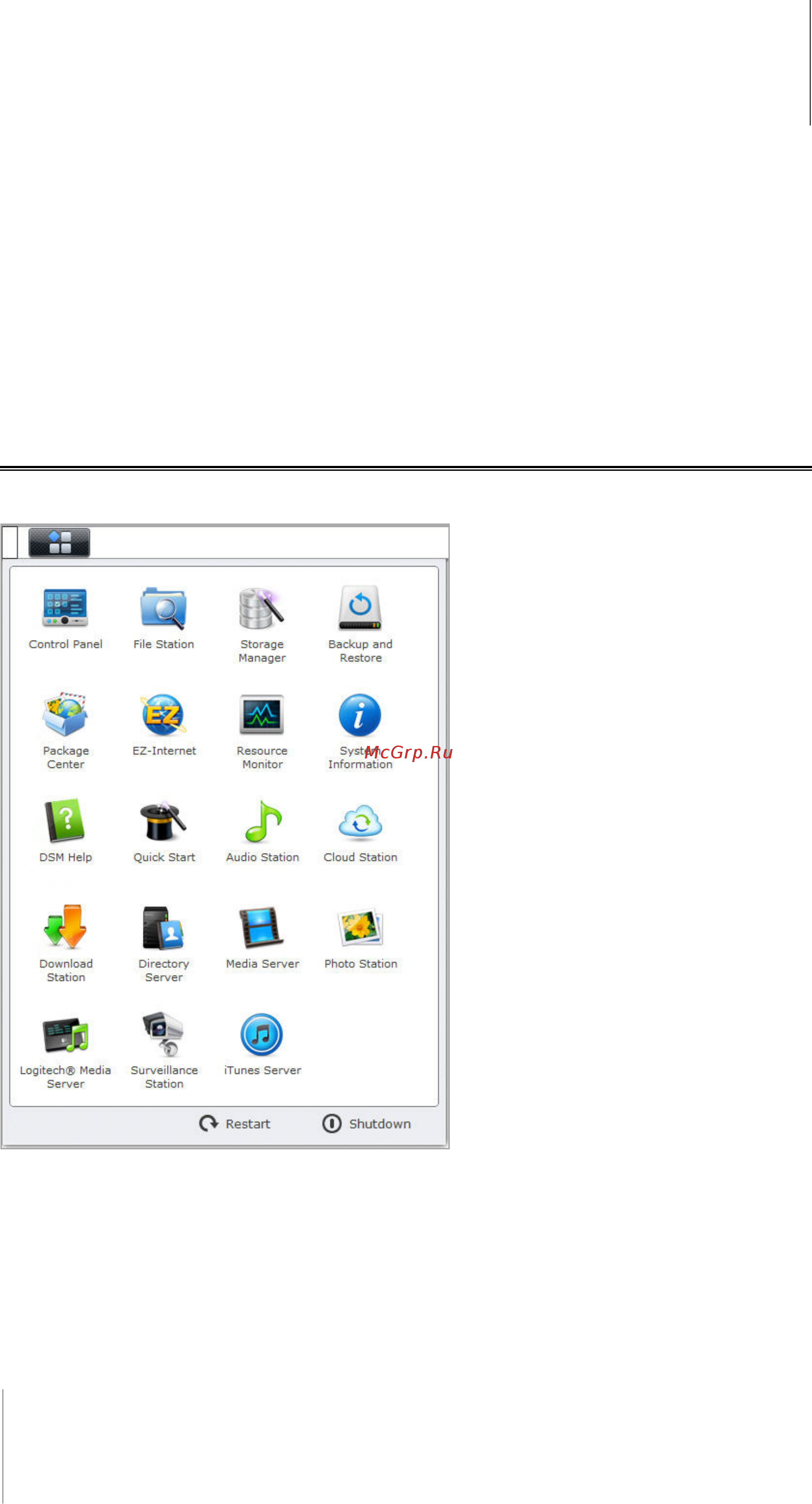The height and width of the screenshot is (1504, 812).
Task: Open DSM Help
Action: pyautogui.click(x=65, y=821)
